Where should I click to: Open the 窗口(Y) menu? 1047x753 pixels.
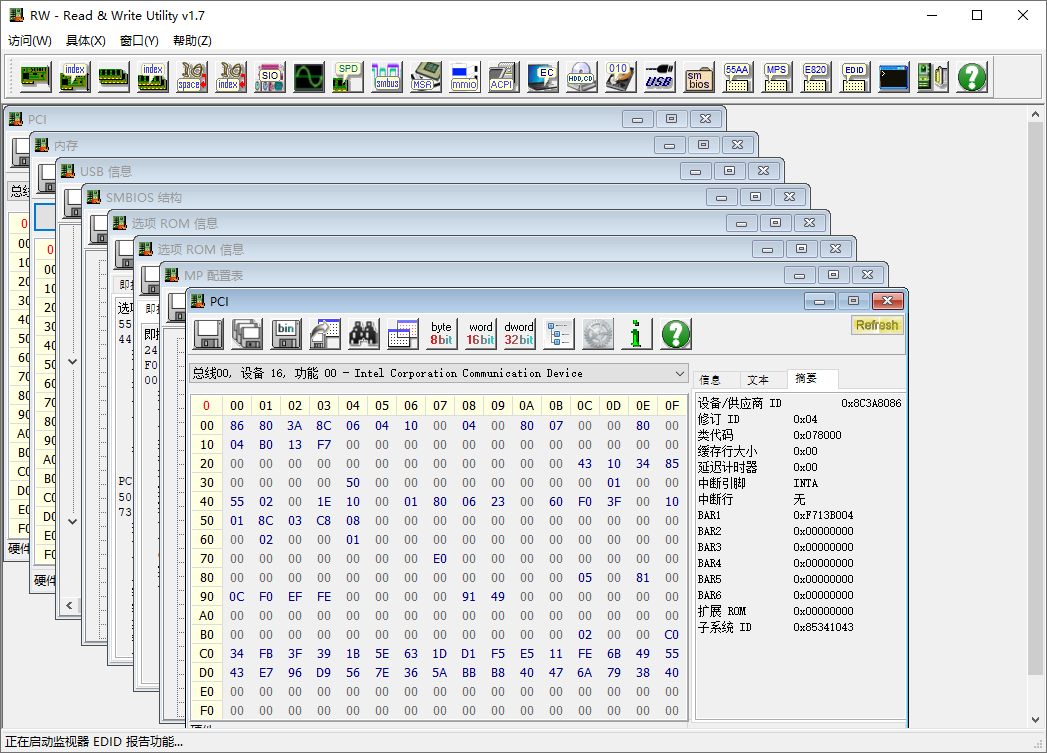139,41
